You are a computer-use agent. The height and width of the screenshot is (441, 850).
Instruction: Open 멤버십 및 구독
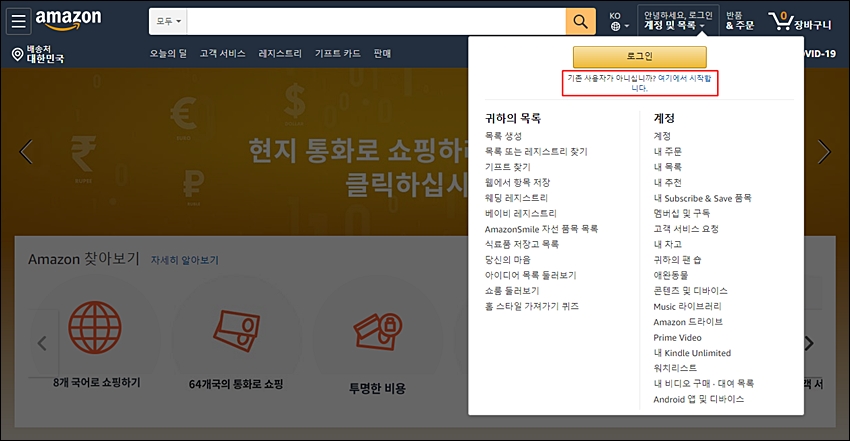pyautogui.click(x=681, y=213)
